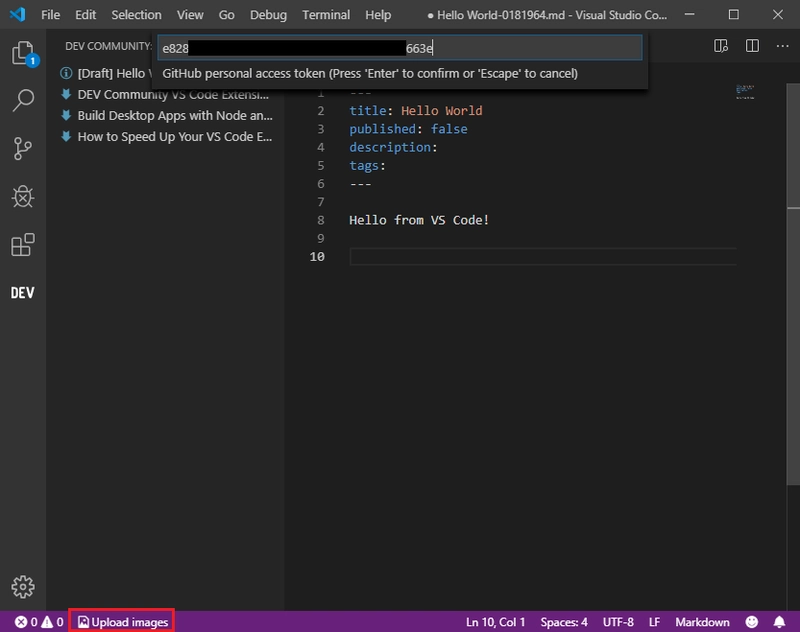The width and height of the screenshot is (800, 632).
Task: Click the warnings count in status bar
Action: point(53,622)
